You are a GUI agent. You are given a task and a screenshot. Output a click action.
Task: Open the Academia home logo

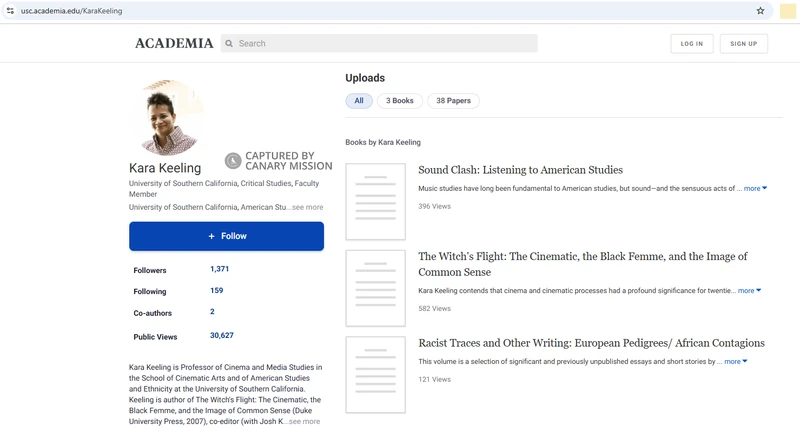click(174, 43)
